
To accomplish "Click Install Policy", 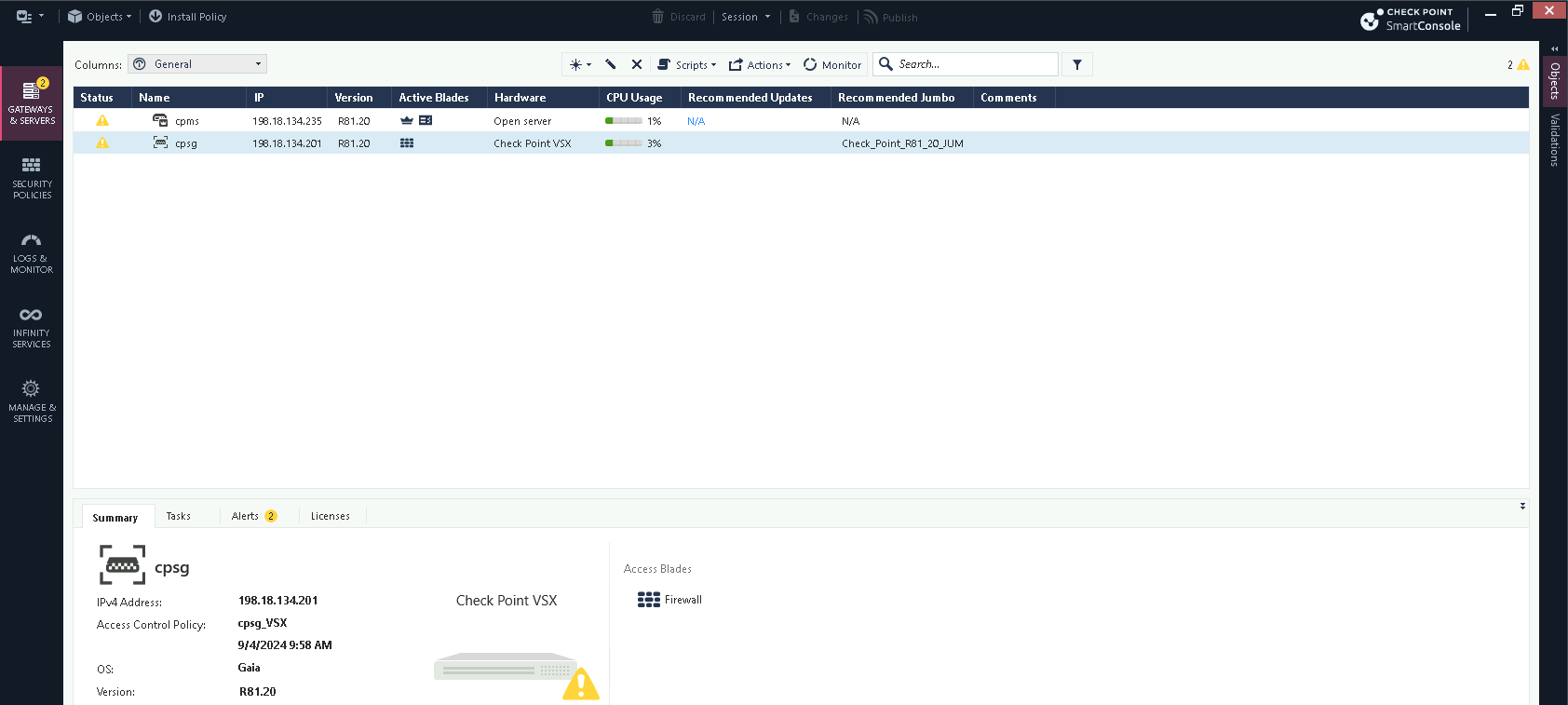I will point(187,17).
